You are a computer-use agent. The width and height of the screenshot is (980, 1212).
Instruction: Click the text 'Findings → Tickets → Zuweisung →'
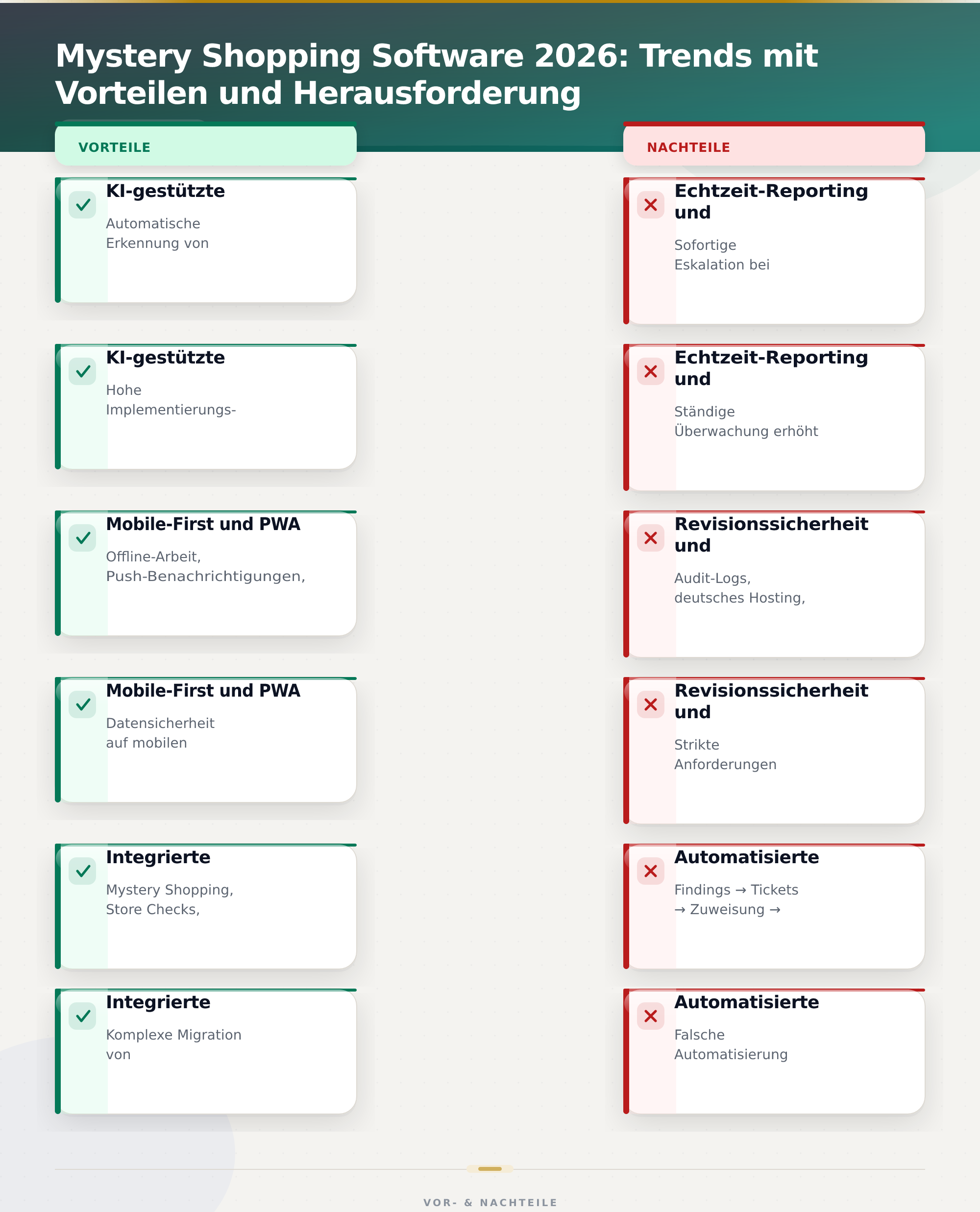tap(736, 899)
